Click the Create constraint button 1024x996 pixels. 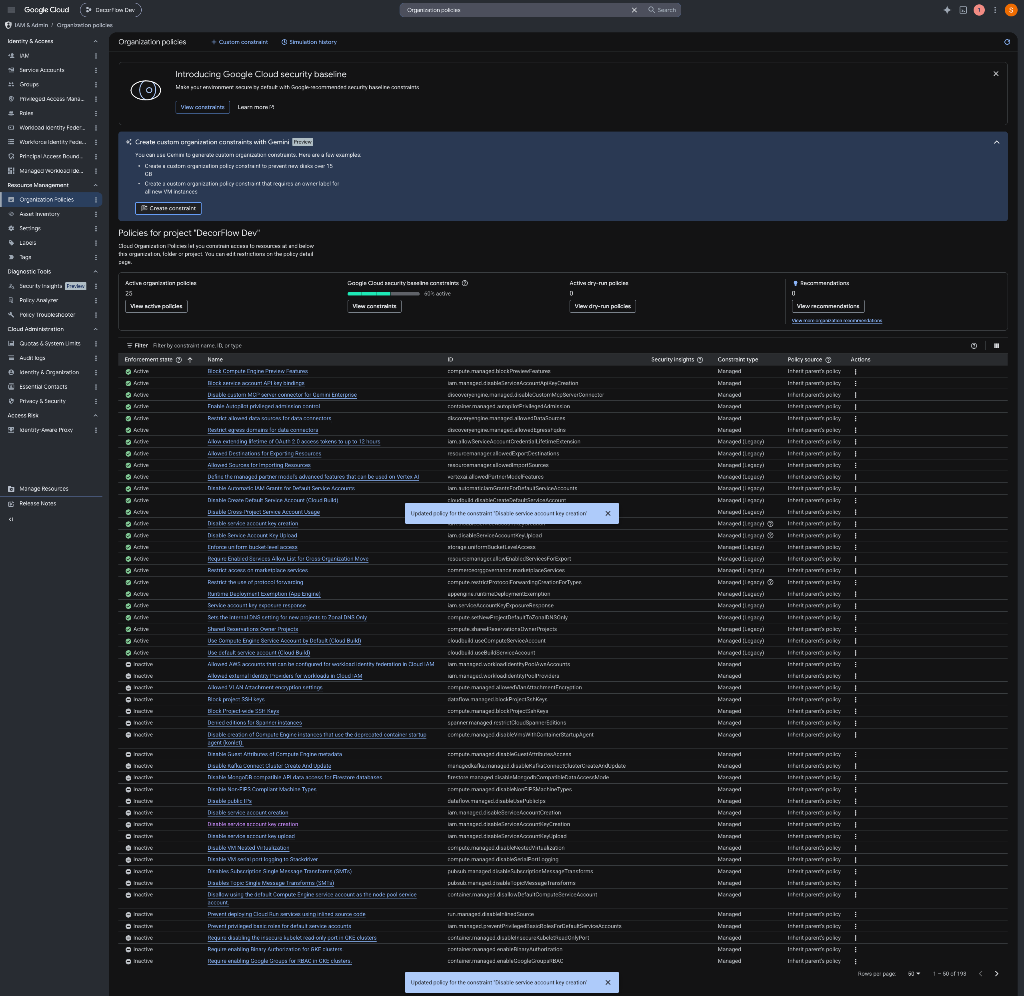coord(168,208)
